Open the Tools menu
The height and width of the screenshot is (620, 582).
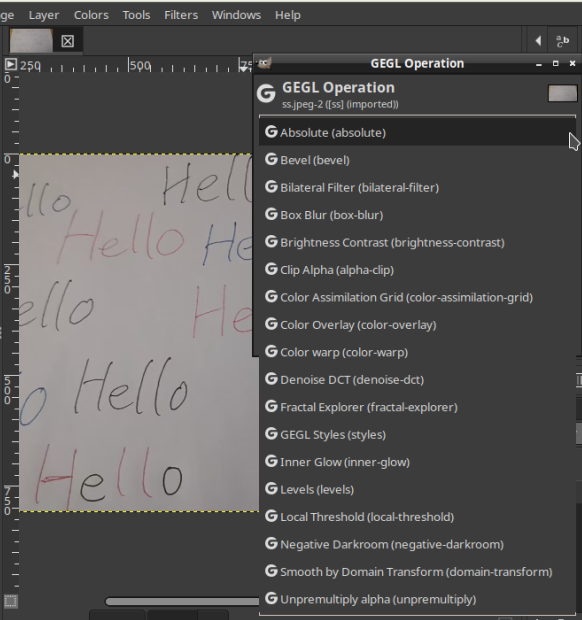pyautogui.click(x=136, y=15)
